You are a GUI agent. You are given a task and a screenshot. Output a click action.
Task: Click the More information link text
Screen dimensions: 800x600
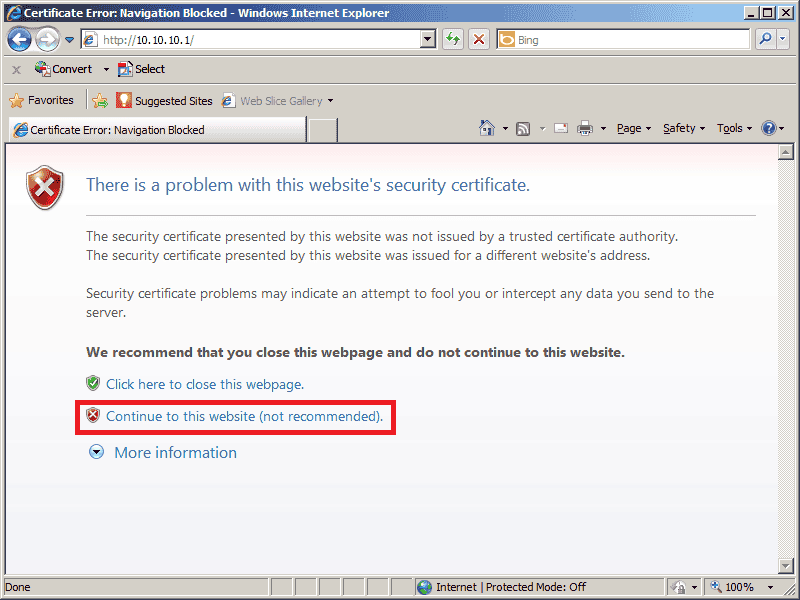pos(176,453)
